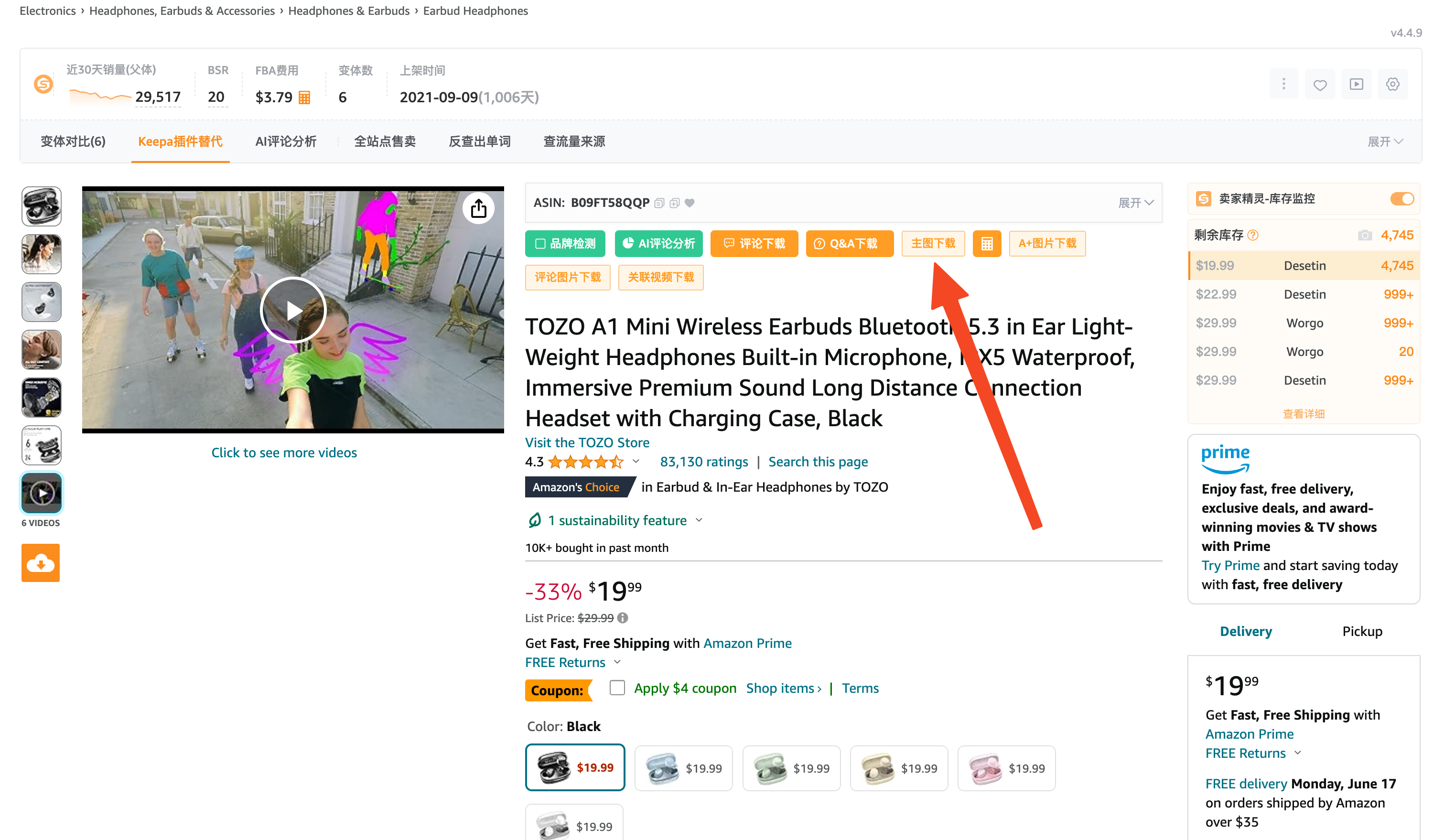
Task: Click the green AI评论分析 button
Action: point(658,244)
